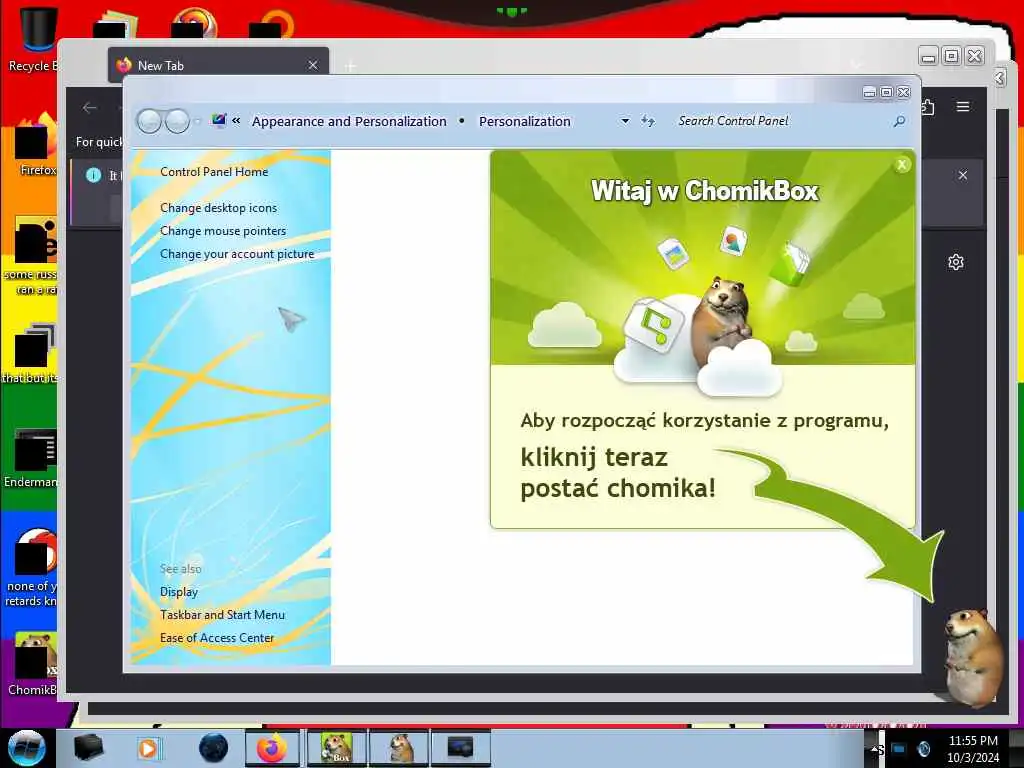The height and width of the screenshot is (768, 1024).
Task: Launch the media player taskbar icon
Action: pos(149,748)
